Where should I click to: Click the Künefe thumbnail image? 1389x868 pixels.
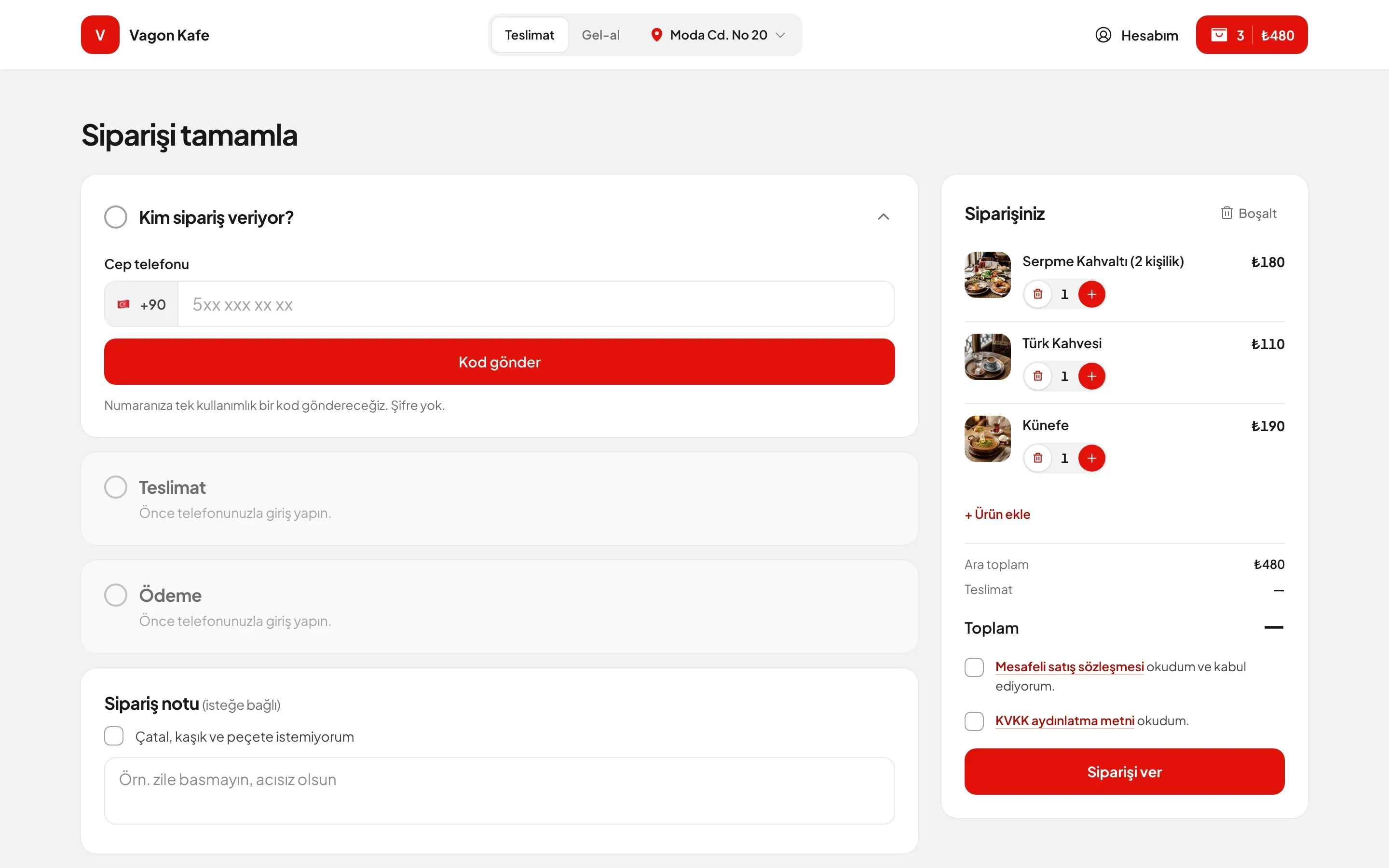point(987,439)
